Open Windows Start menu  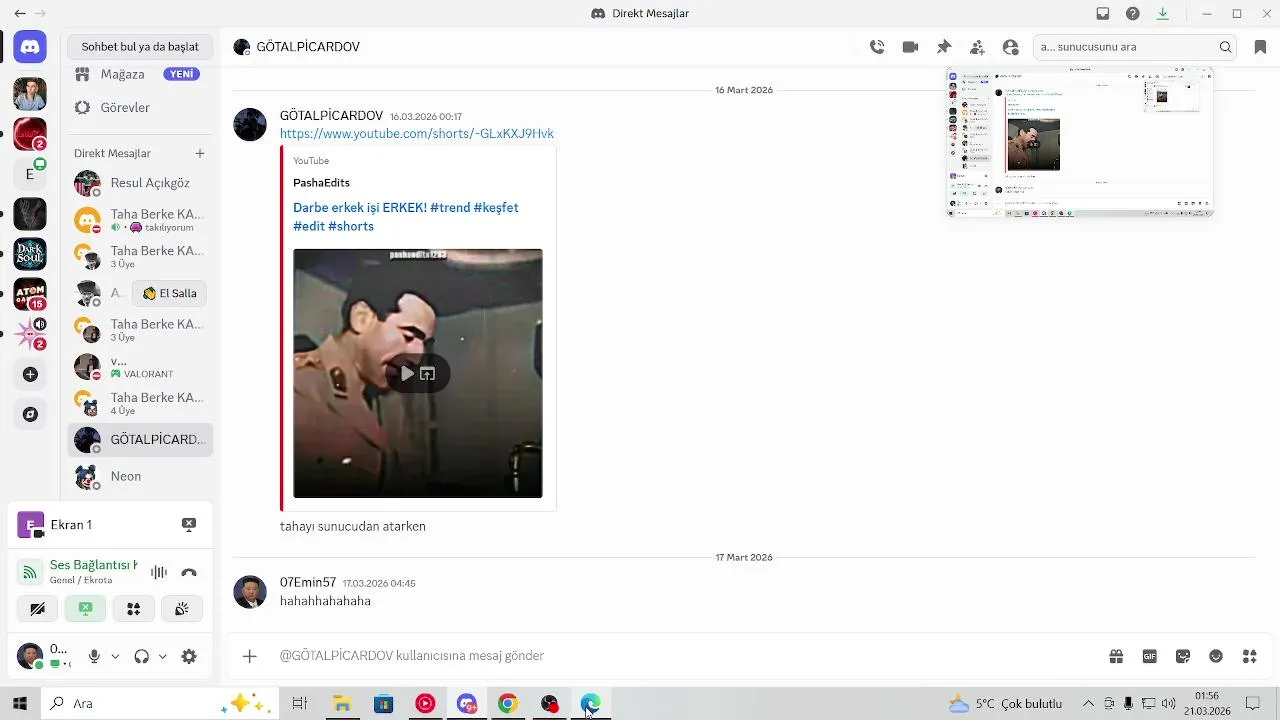[19, 704]
